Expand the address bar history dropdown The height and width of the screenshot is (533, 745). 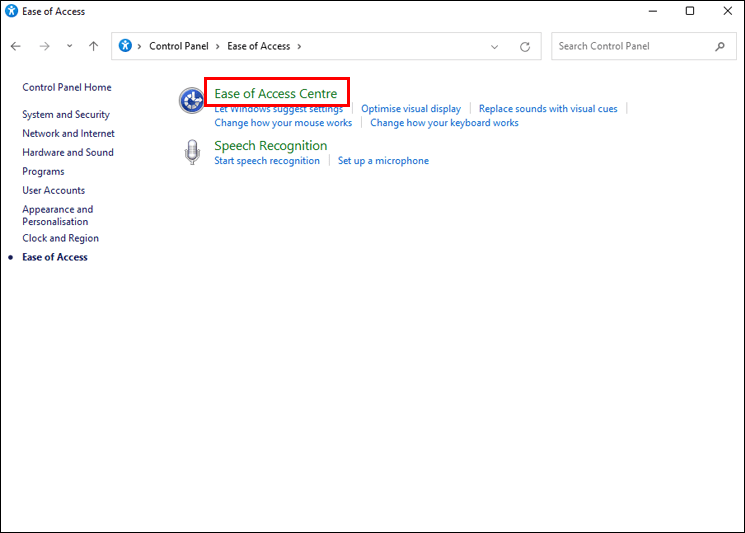[x=495, y=46]
